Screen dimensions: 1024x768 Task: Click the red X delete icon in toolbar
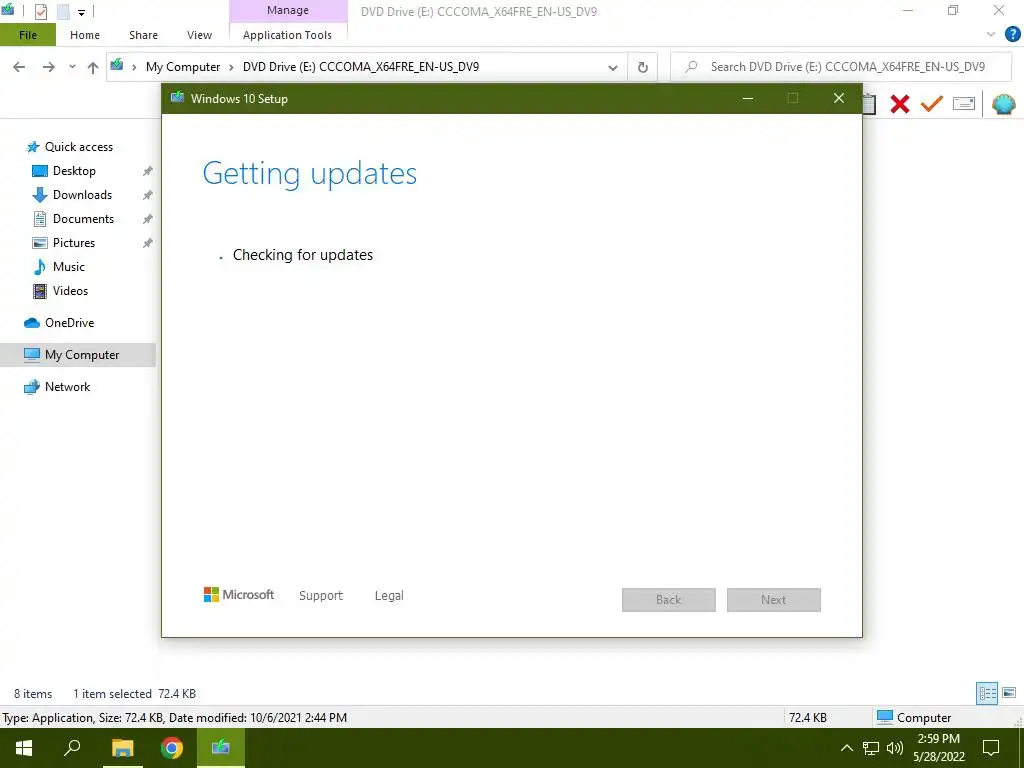point(899,104)
